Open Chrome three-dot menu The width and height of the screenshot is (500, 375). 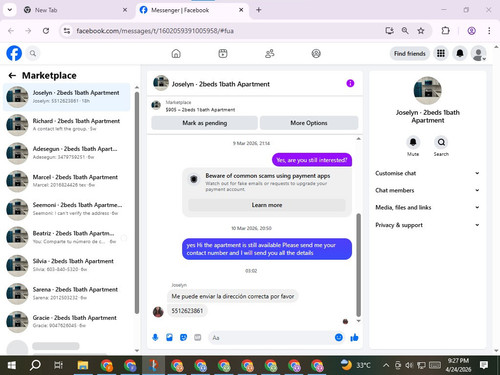click(489, 31)
